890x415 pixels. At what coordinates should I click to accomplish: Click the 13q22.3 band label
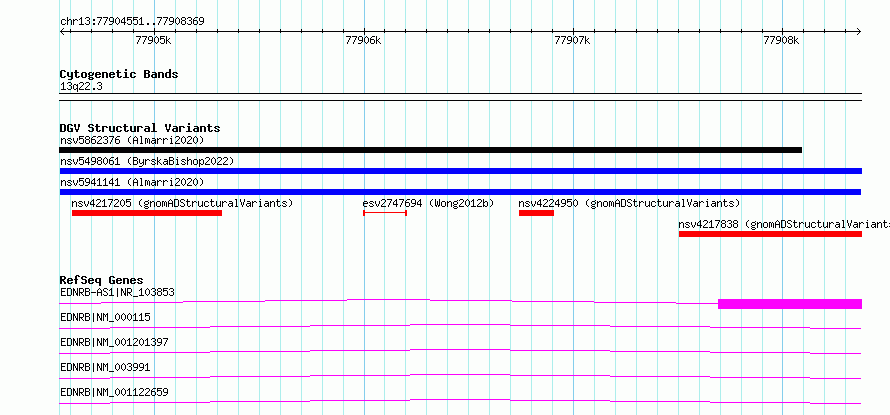81,87
